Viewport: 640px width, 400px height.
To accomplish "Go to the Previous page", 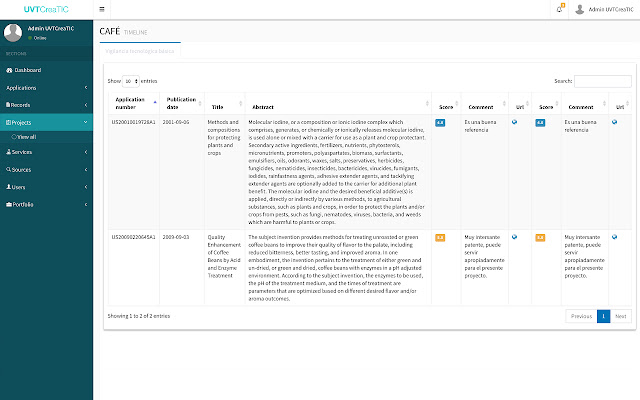I will click(581, 316).
